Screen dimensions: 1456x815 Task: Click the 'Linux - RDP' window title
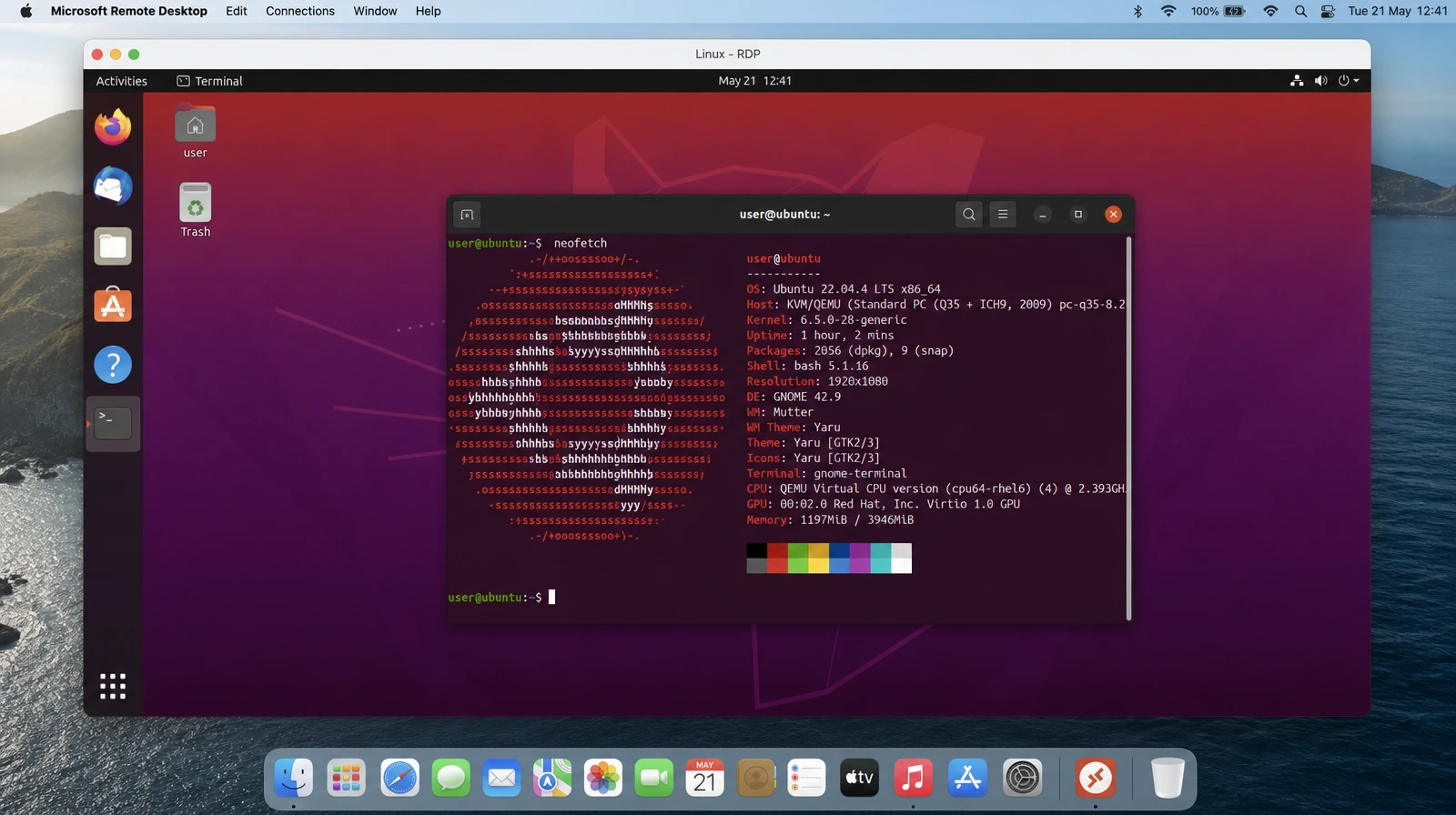(x=727, y=55)
